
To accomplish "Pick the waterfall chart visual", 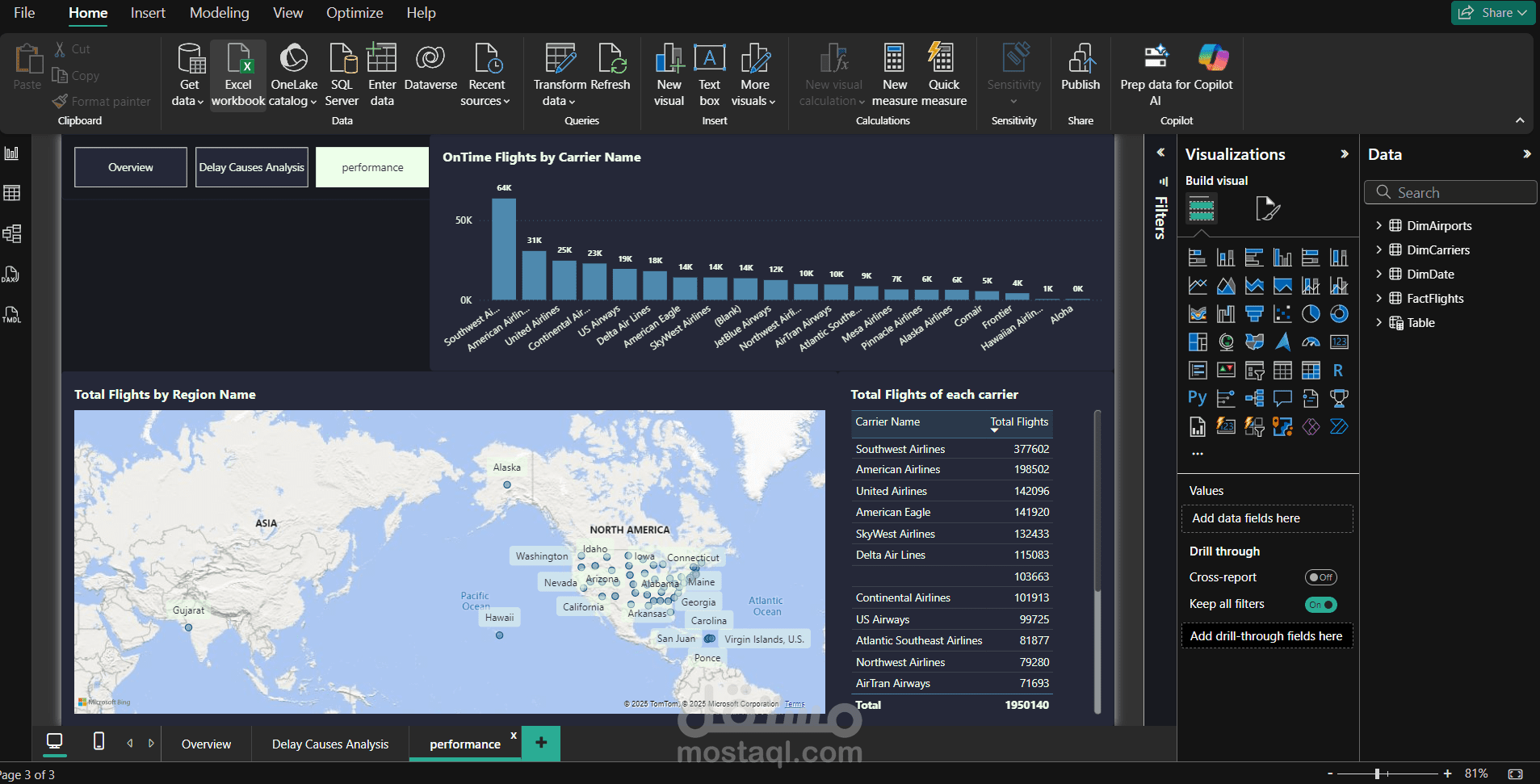I will point(1226,314).
